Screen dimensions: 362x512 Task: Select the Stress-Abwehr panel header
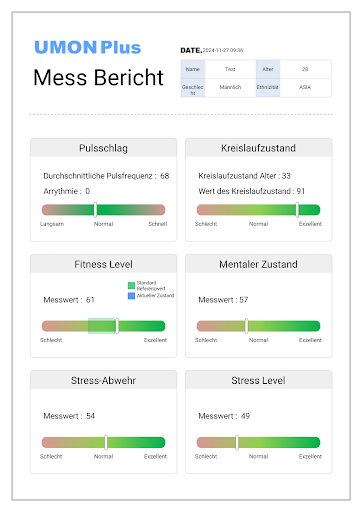103,380
